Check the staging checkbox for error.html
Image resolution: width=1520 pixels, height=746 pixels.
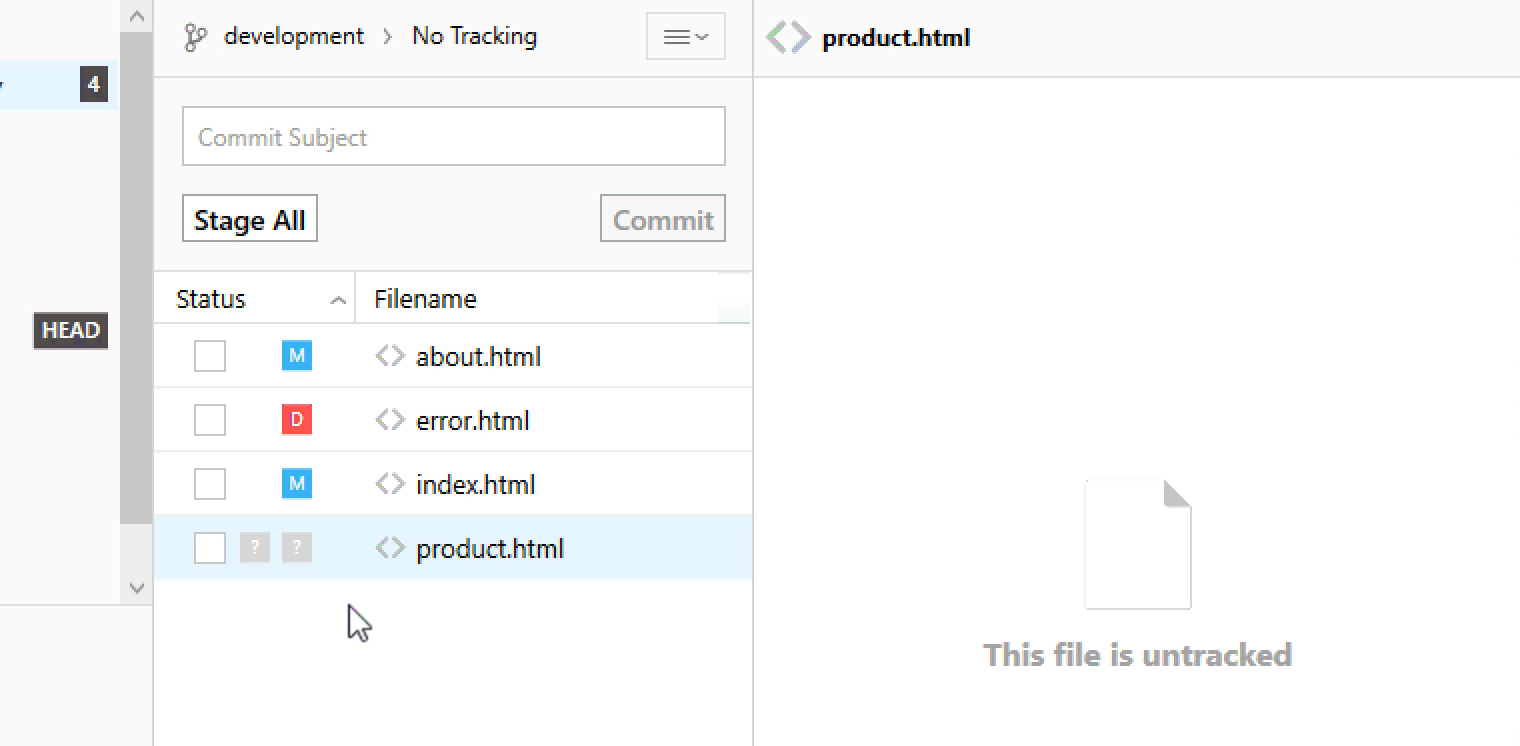(210, 420)
